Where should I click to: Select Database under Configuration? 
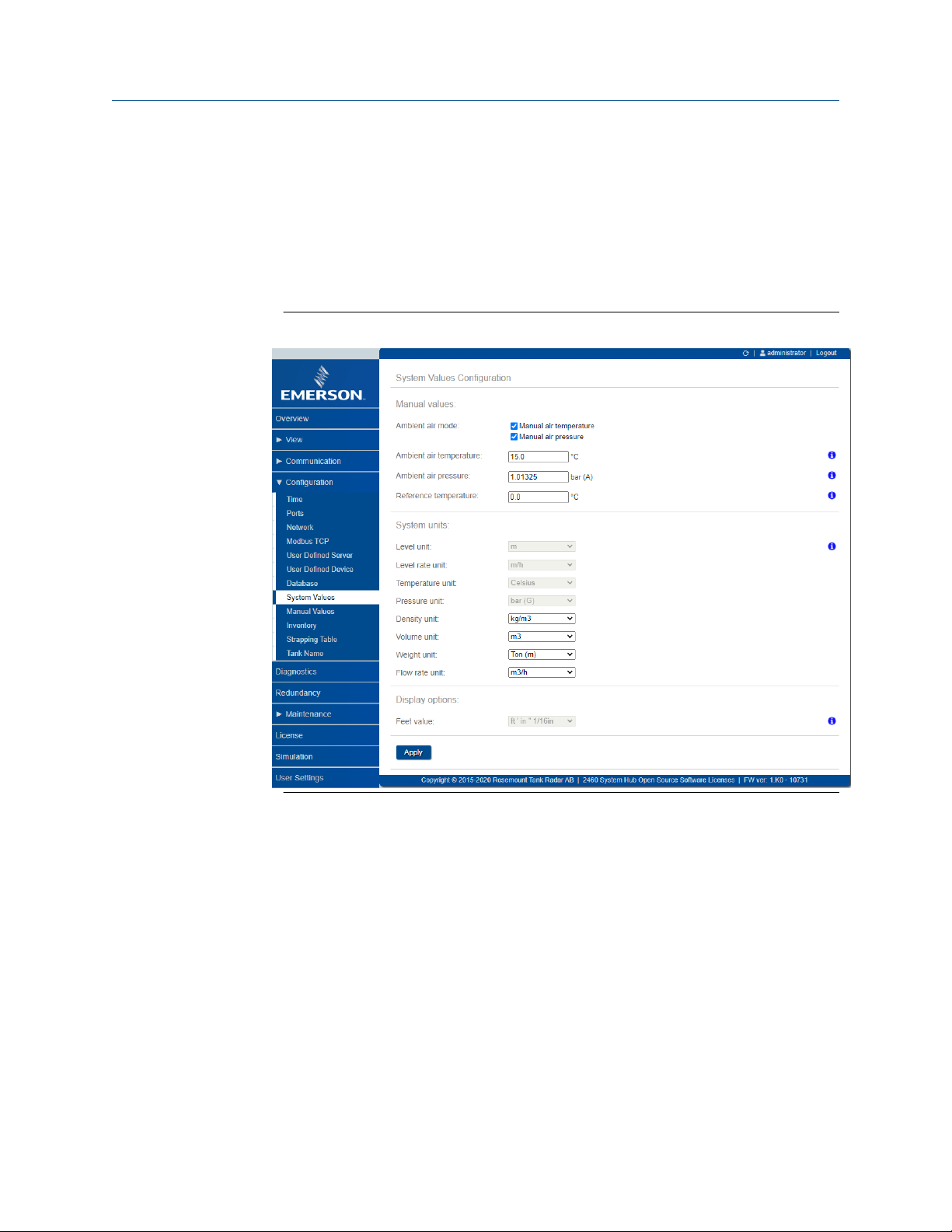point(327,584)
